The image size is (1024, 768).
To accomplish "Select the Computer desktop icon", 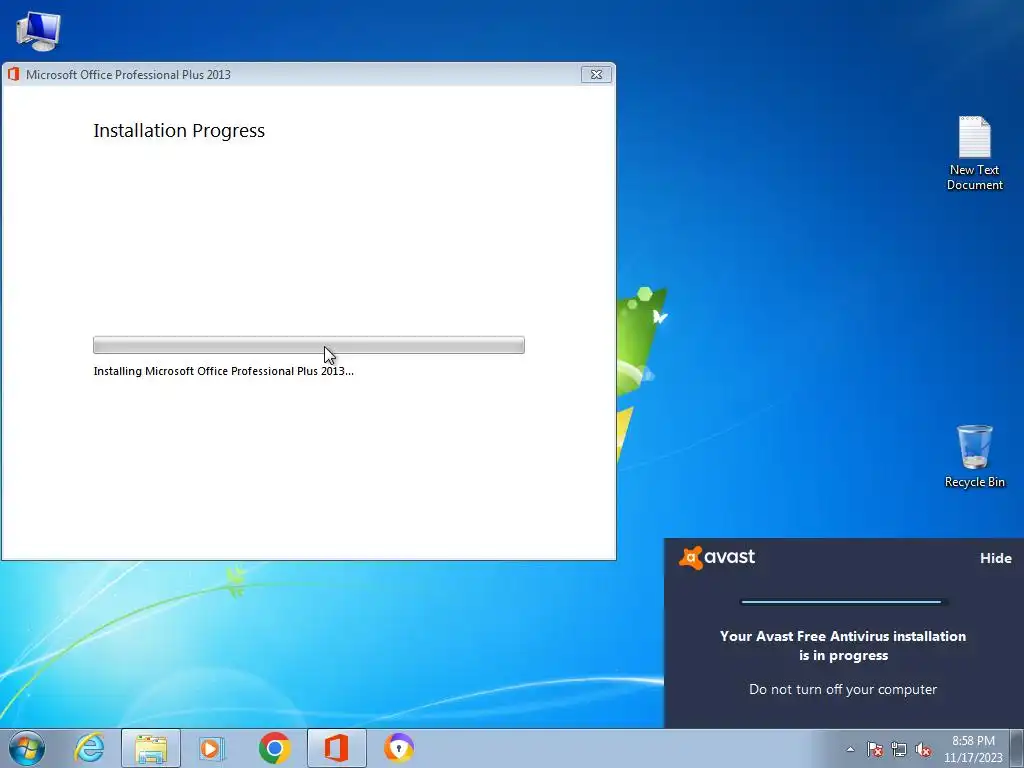I will [38, 31].
